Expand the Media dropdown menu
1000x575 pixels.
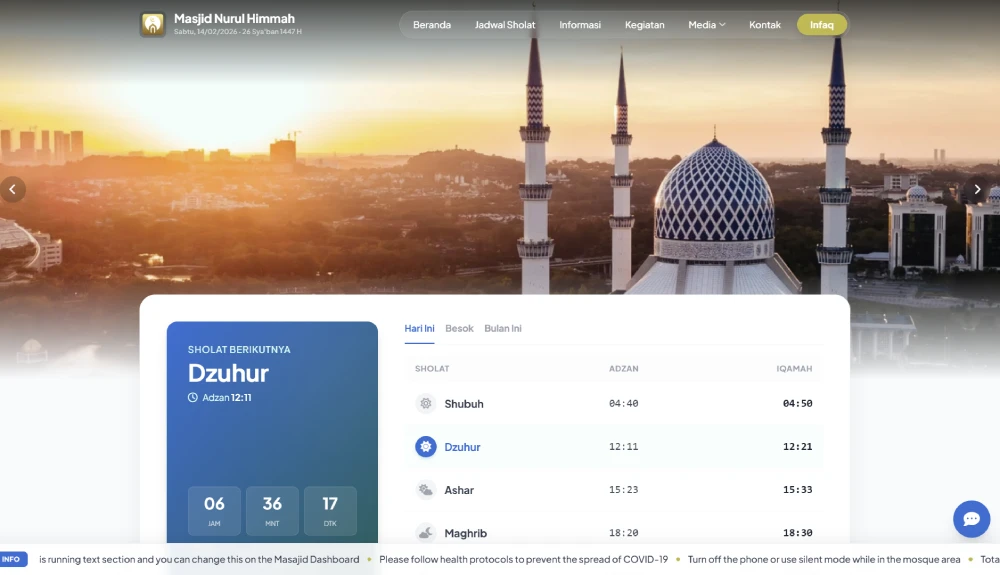(x=706, y=25)
